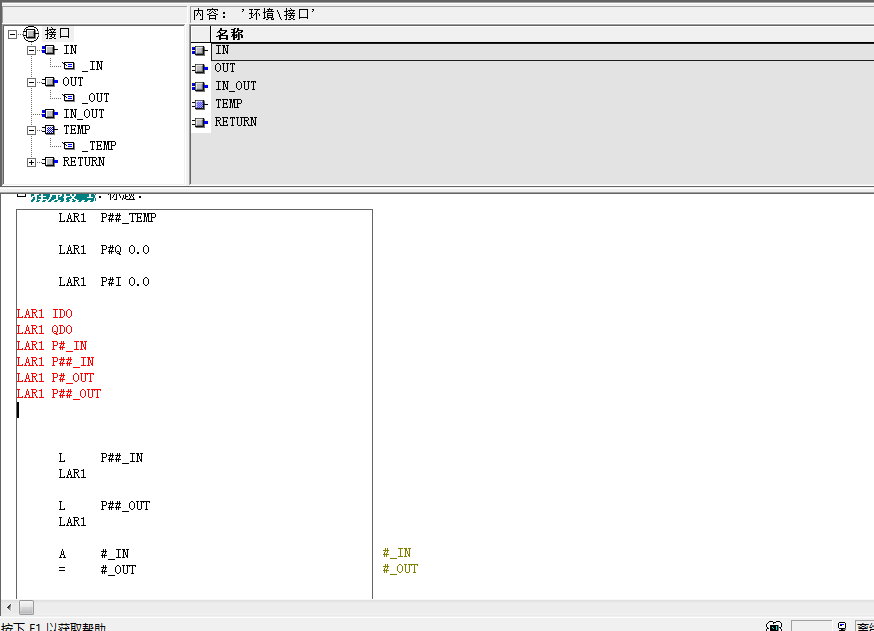Click the horizontal scrollbar left arrow

coord(8,607)
